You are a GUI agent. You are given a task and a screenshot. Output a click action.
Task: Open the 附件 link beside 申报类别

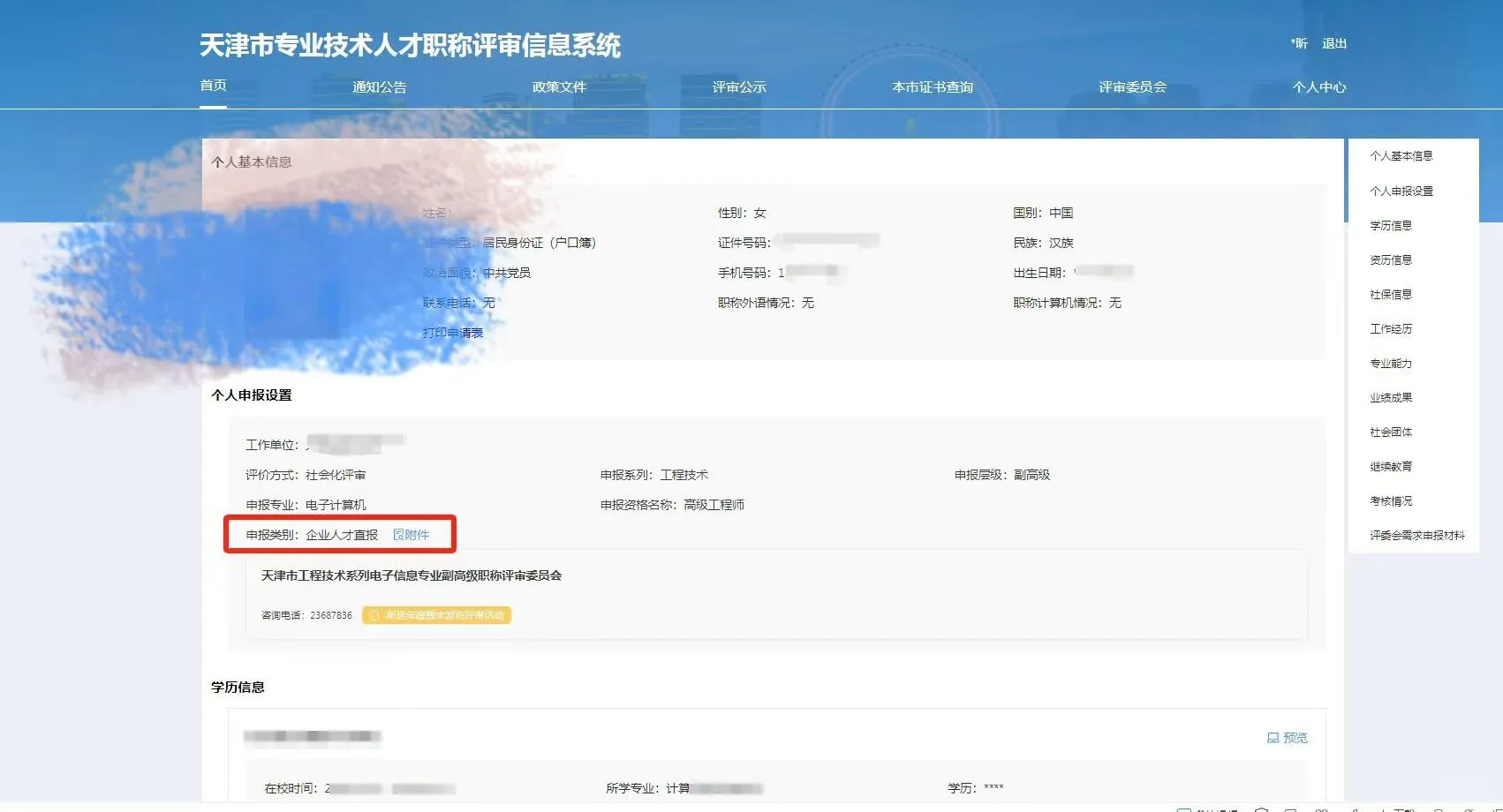point(412,535)
